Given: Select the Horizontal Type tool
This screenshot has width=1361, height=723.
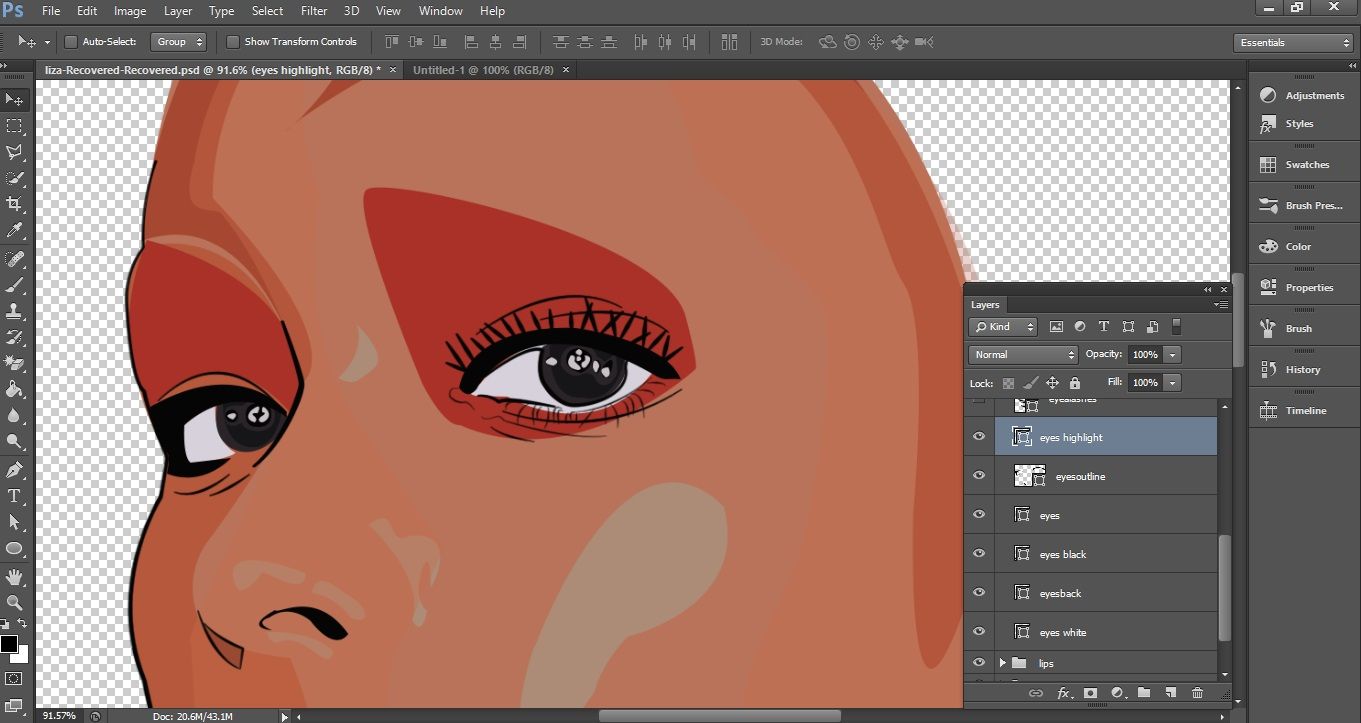Looking at the screenshot, I should click(x=15, y=496).
